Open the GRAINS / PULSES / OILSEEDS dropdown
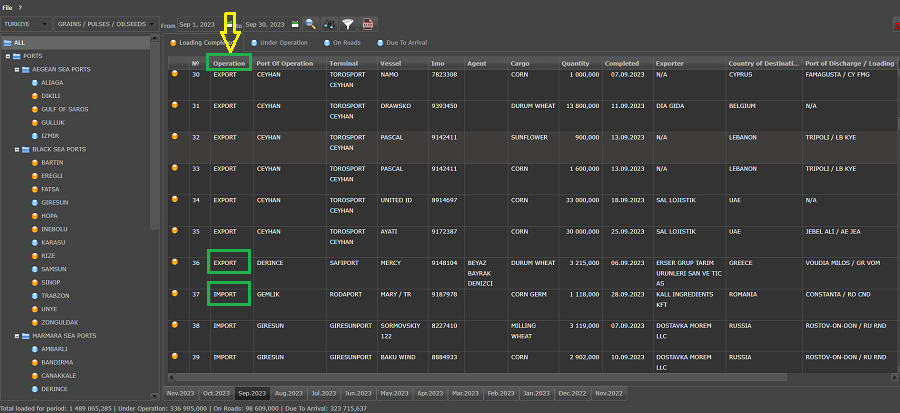The width and height of the screenshot is (900, 413). coord(107,24)
